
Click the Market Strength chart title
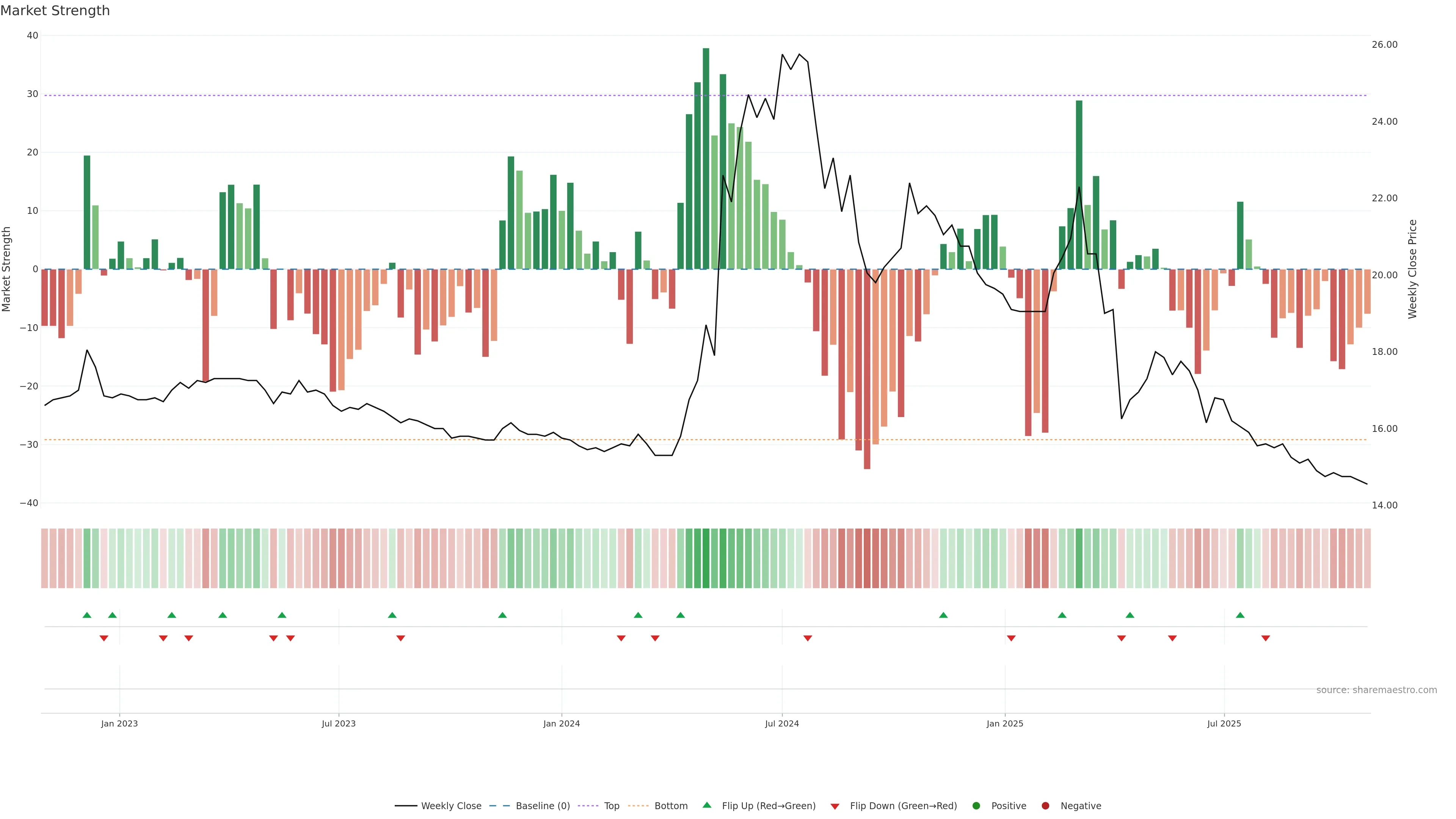pos(55,11)
